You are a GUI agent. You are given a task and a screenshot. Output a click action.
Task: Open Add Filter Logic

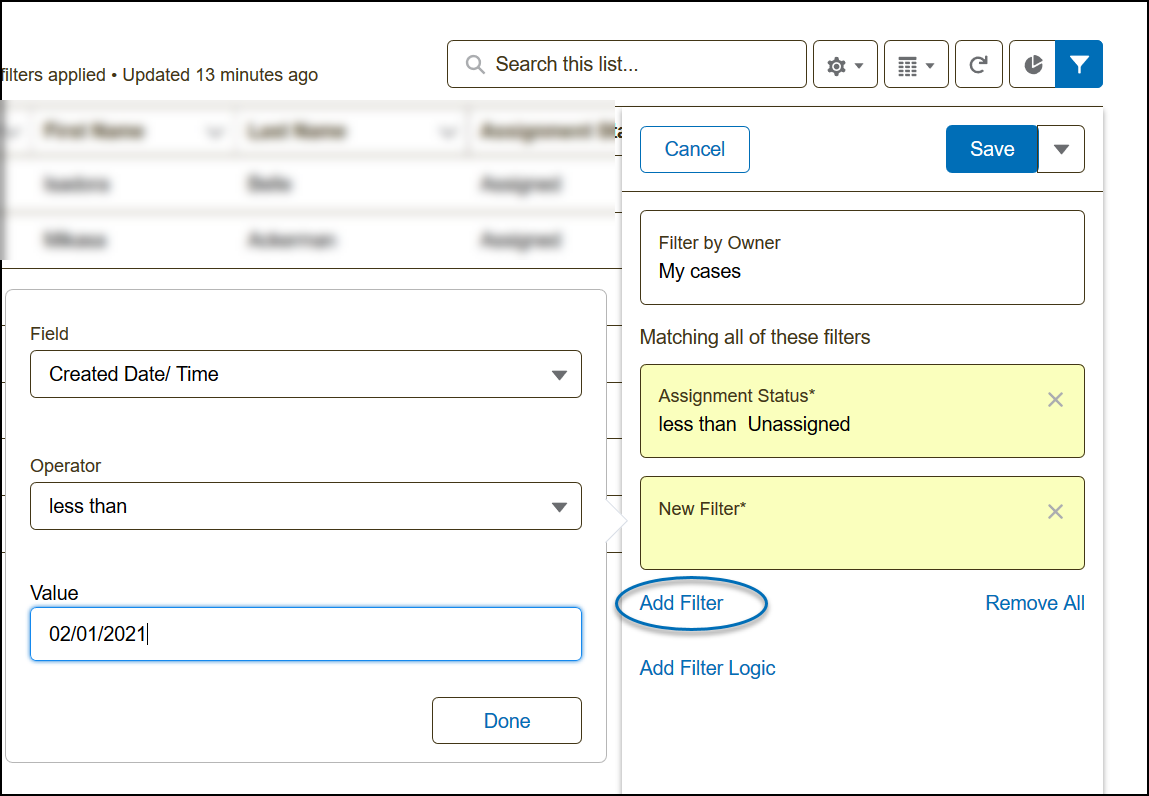coord(707,668)
